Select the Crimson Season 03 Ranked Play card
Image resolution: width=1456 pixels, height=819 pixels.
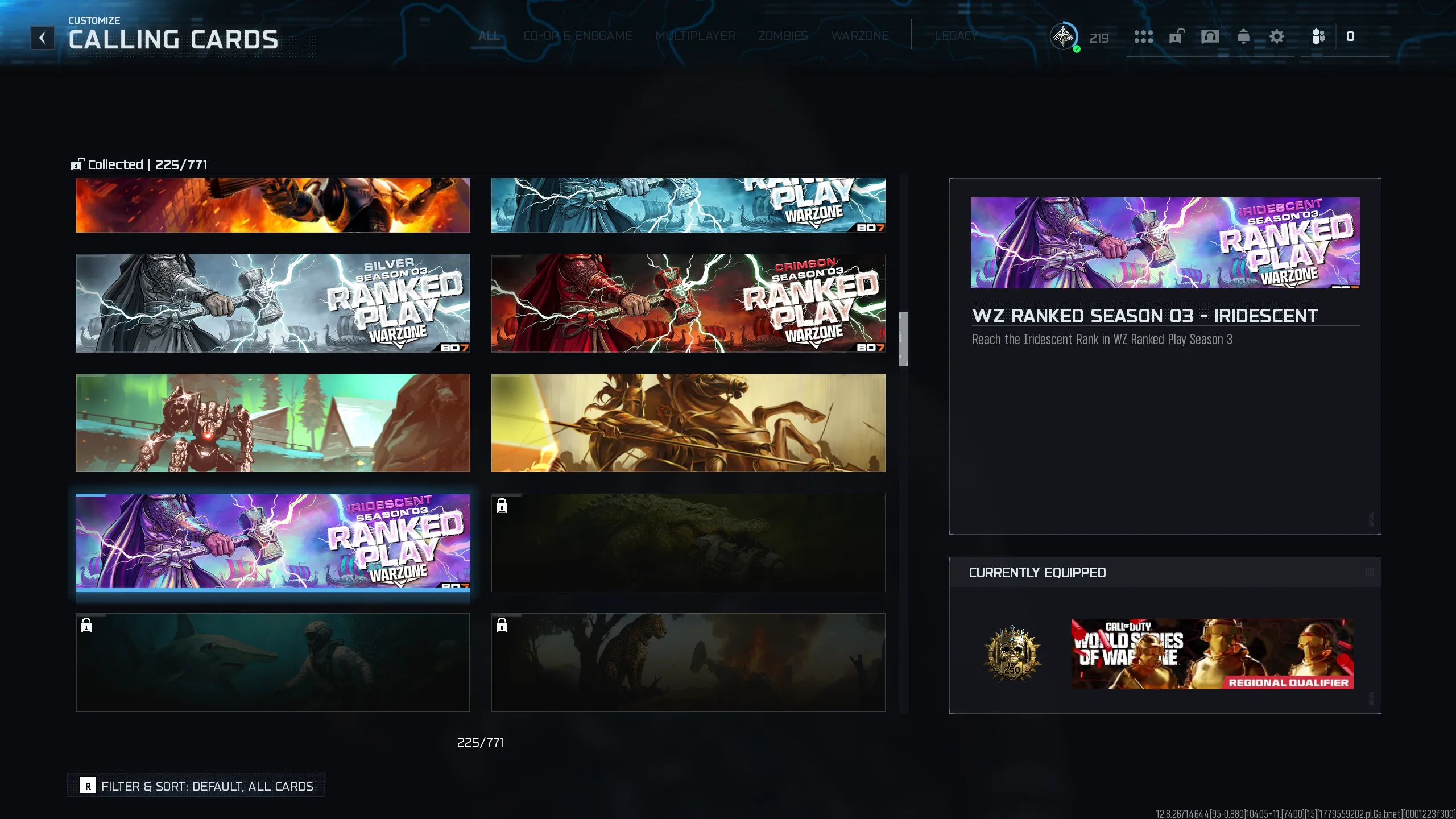pyautogui.click(x=688, y=303)
